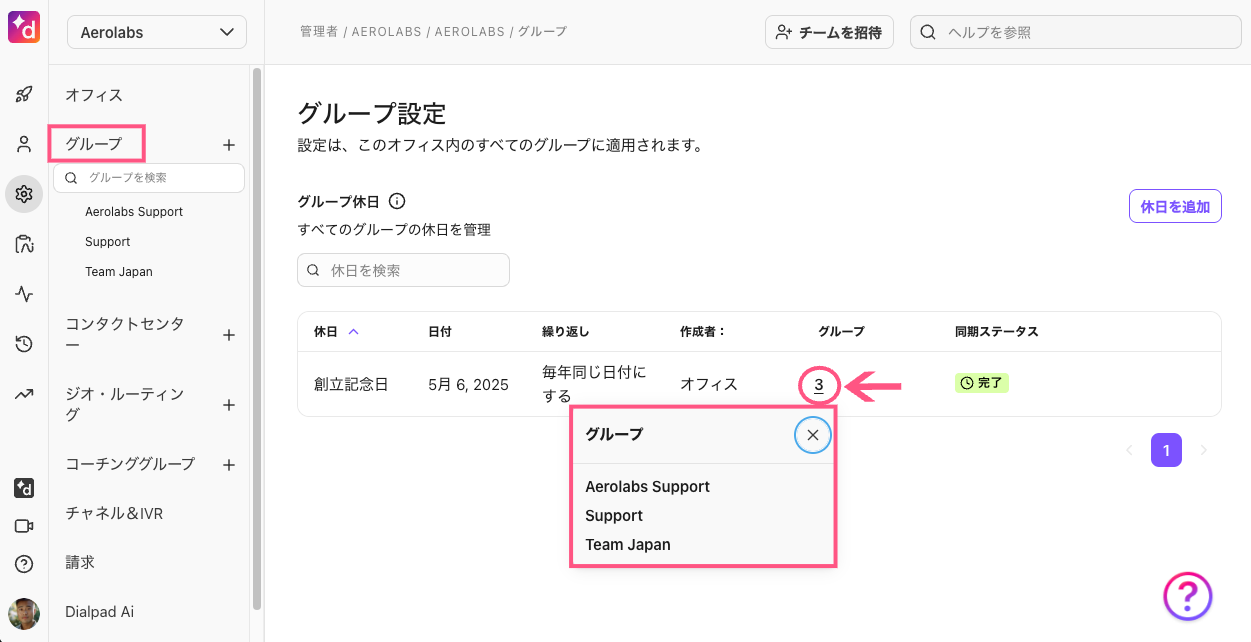The height and width of the screenshot is (642, 1251).
Task: Select Aerolabs Support group in sidebar
Action: point(134,212)
